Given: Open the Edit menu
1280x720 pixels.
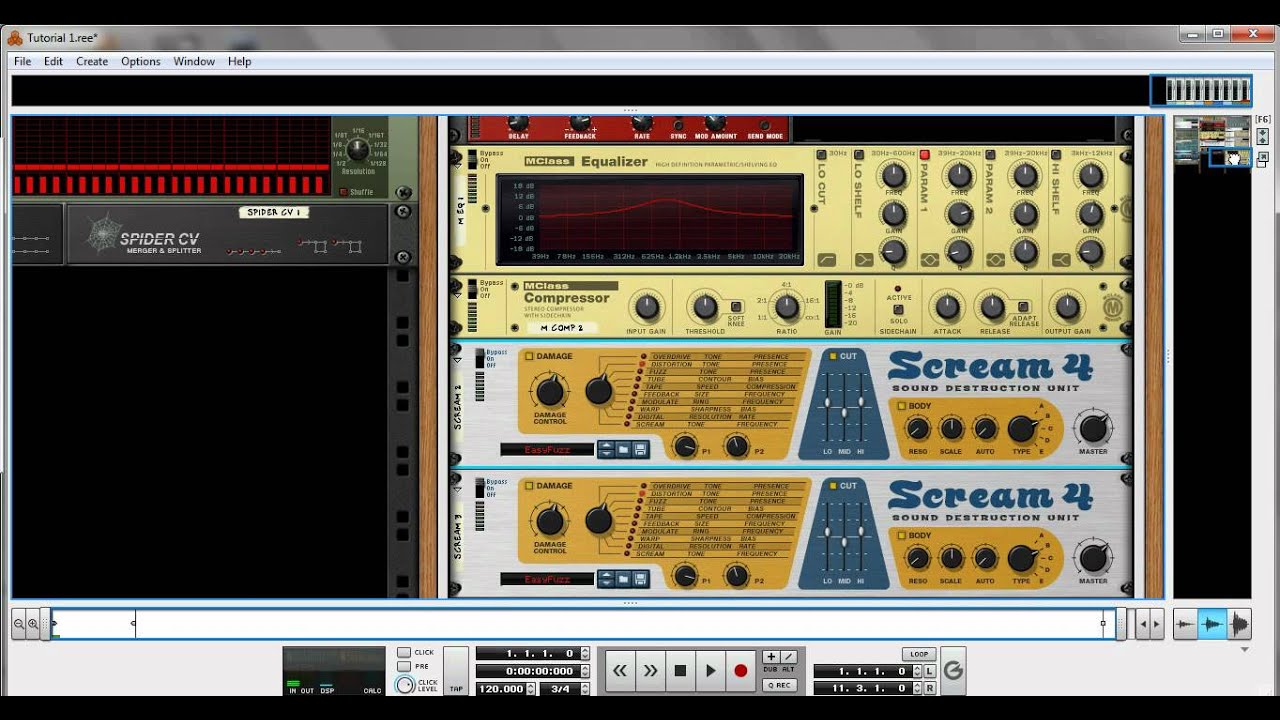Looking at the screenshot, I should pyautogui.click(x=53, y=61).
